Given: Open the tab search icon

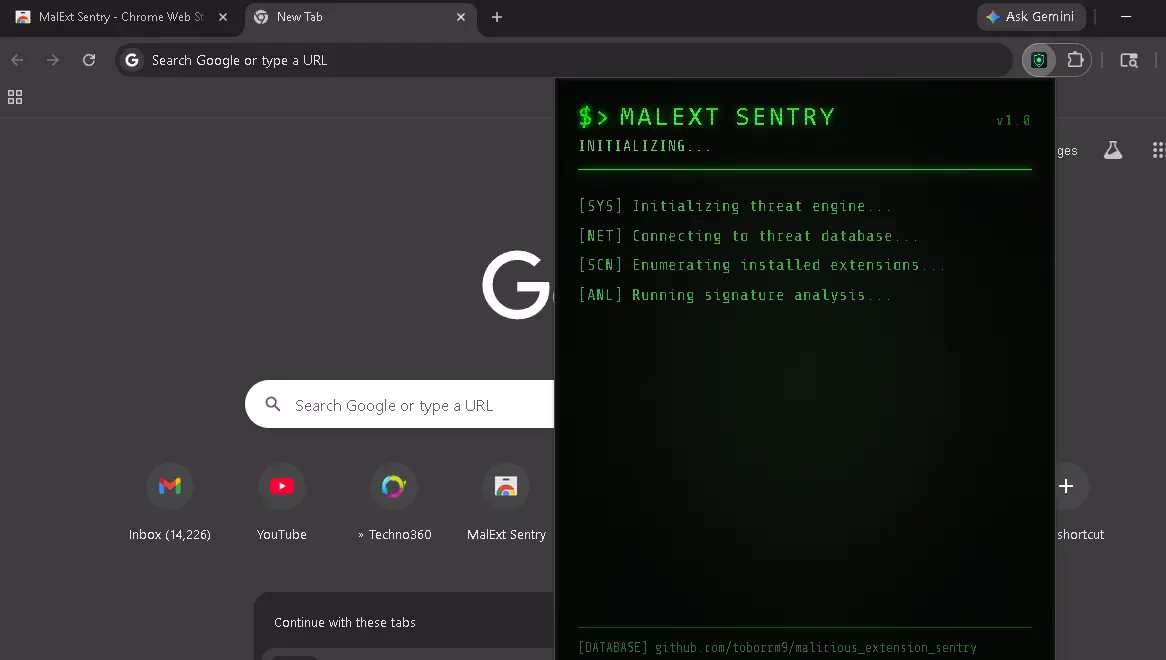Looking at the screenshot, I should pyautogui.click(x=1129, y=60).
